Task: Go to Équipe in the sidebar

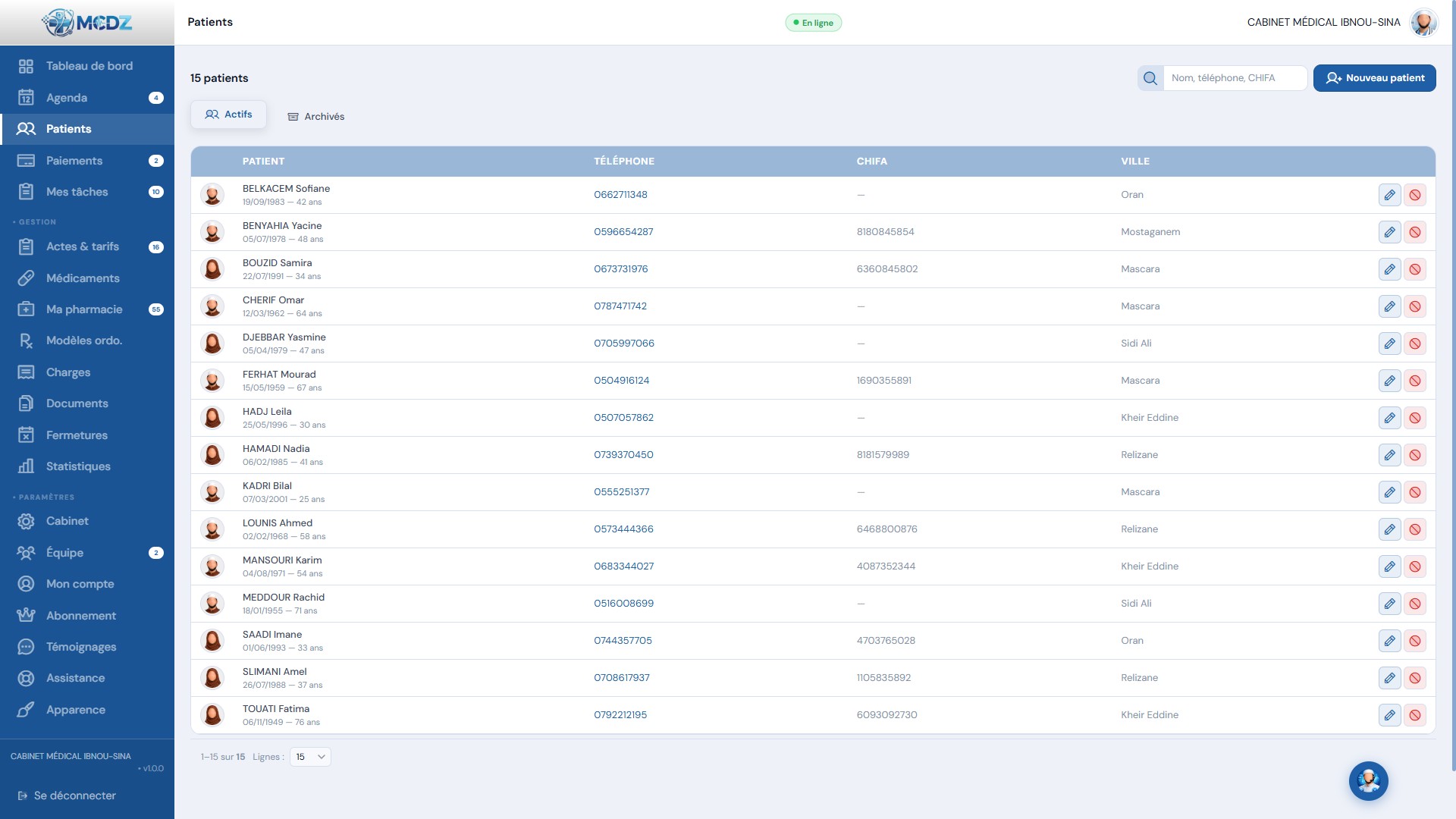Action: (87, 553)
